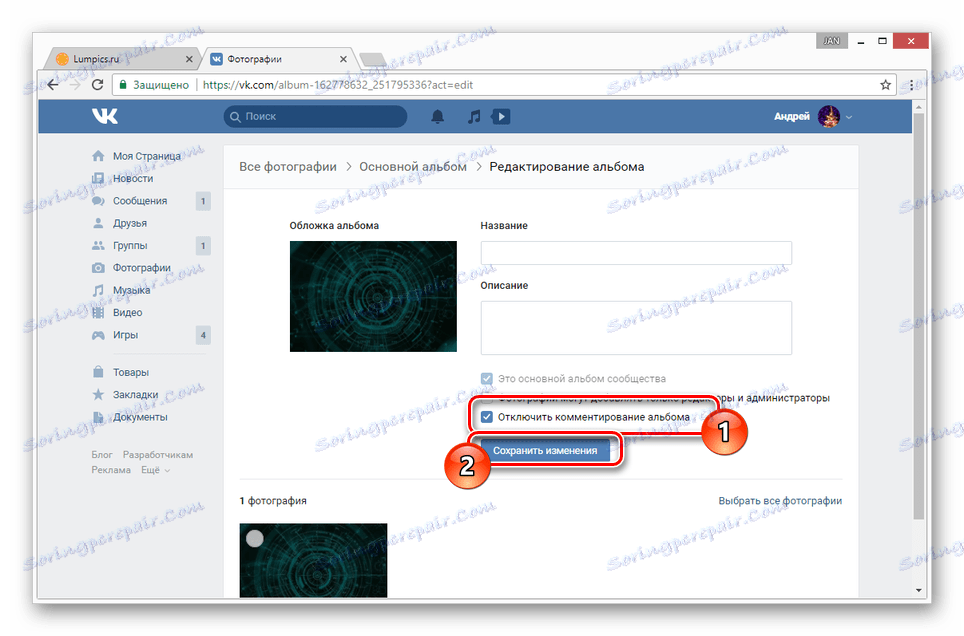Click the Сообщения counter badge

tap(203, 201)
